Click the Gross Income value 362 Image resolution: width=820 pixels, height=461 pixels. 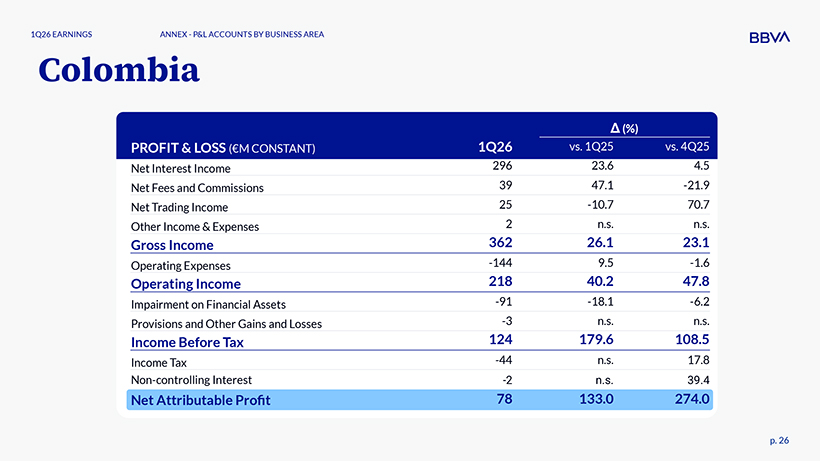tap(500, 243)
